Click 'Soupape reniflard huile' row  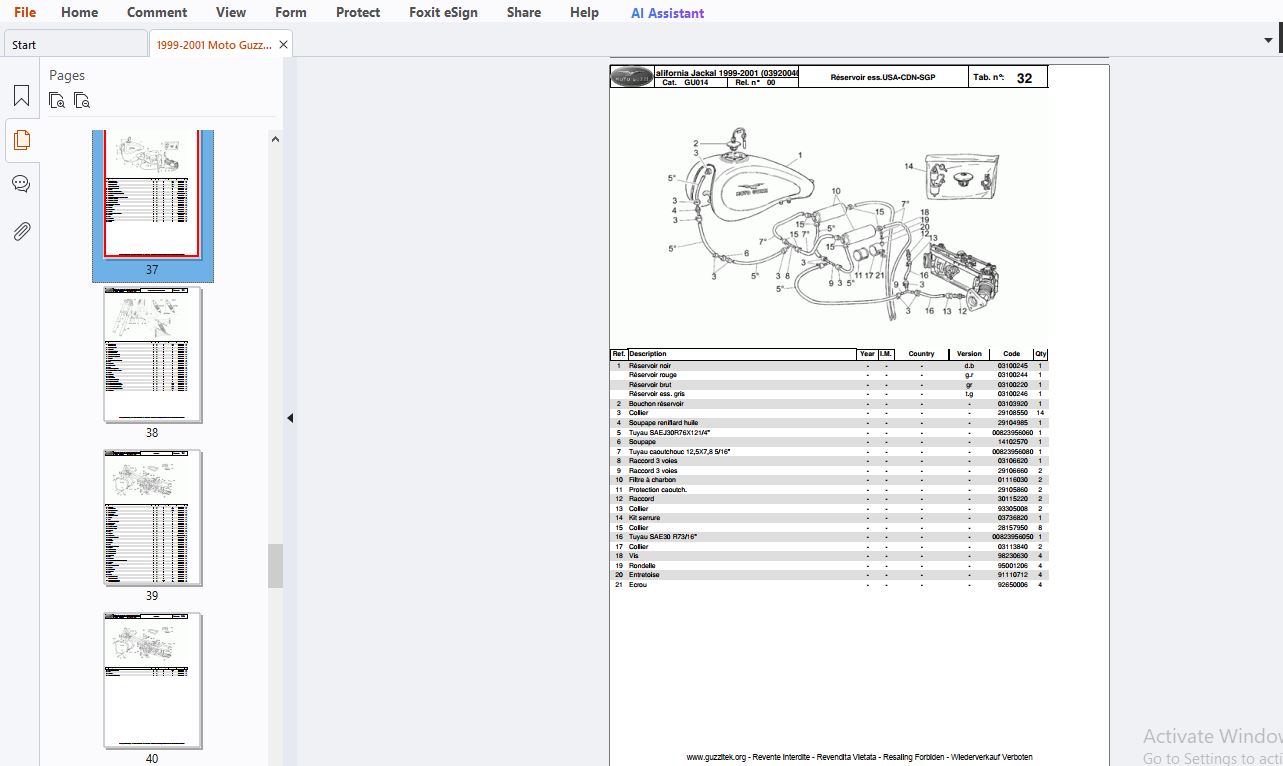click(x=829, y=423)
